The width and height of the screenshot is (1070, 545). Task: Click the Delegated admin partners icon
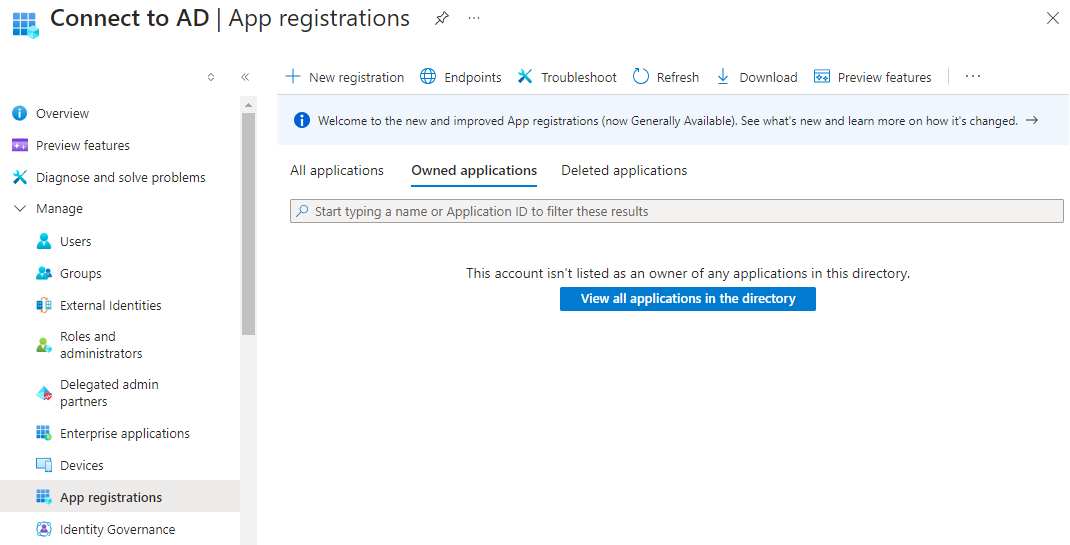(x=44, y=393)
